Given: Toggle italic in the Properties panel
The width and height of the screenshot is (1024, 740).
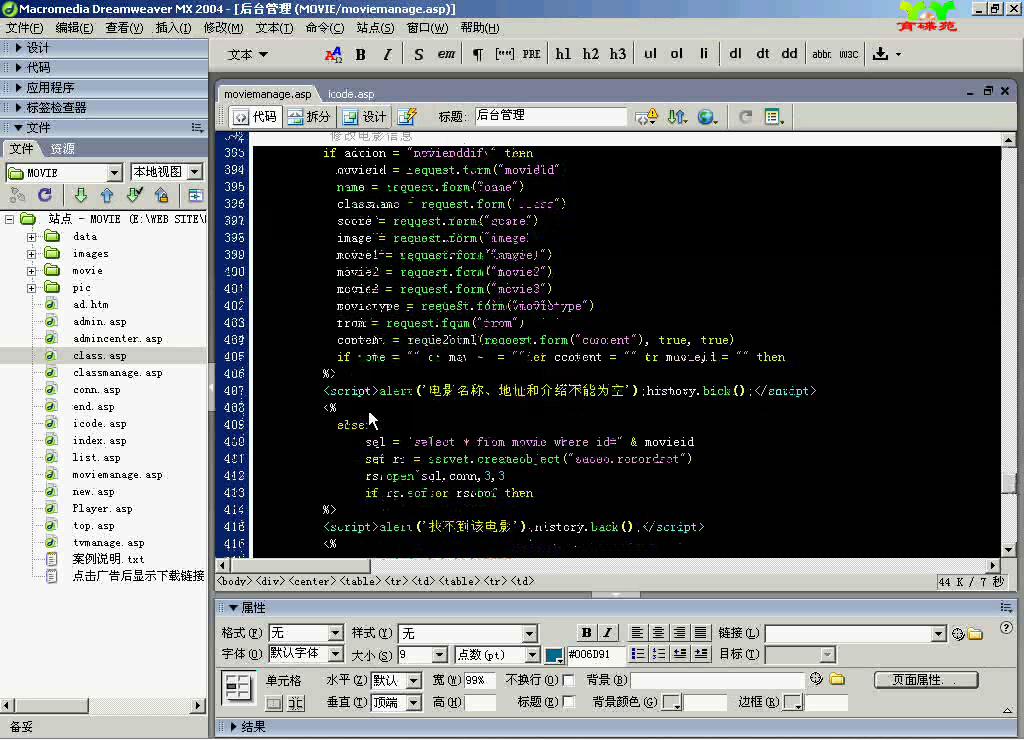Looking at the screenshot, I should click(x=607, y=632).
